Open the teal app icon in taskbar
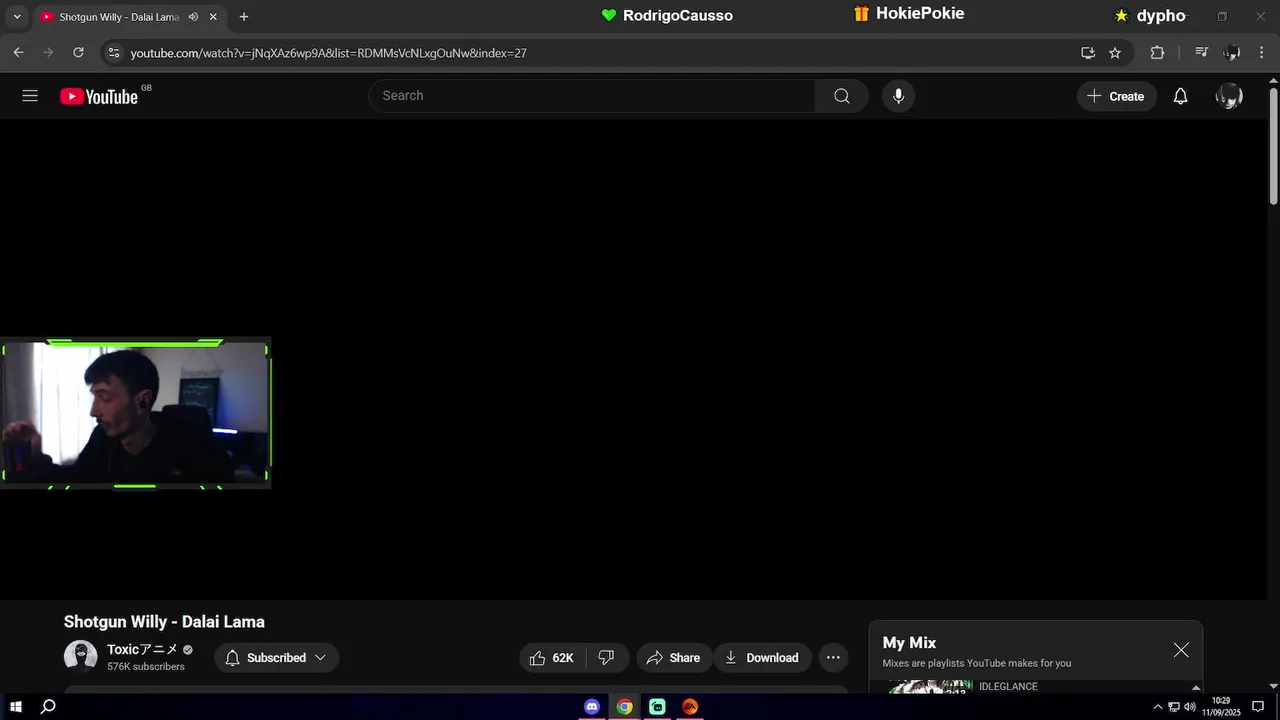Viewport: 1280px width, 720px height. tap(657, 707)
